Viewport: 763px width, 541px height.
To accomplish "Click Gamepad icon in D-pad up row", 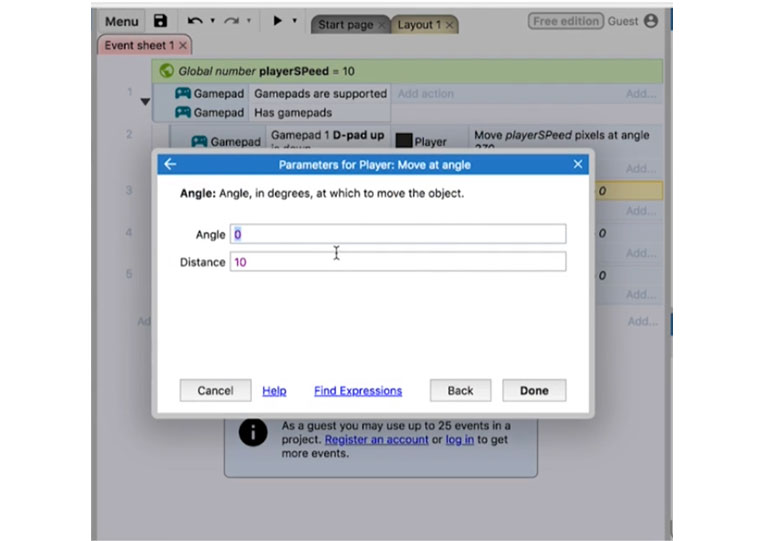I will click(199, 142).
